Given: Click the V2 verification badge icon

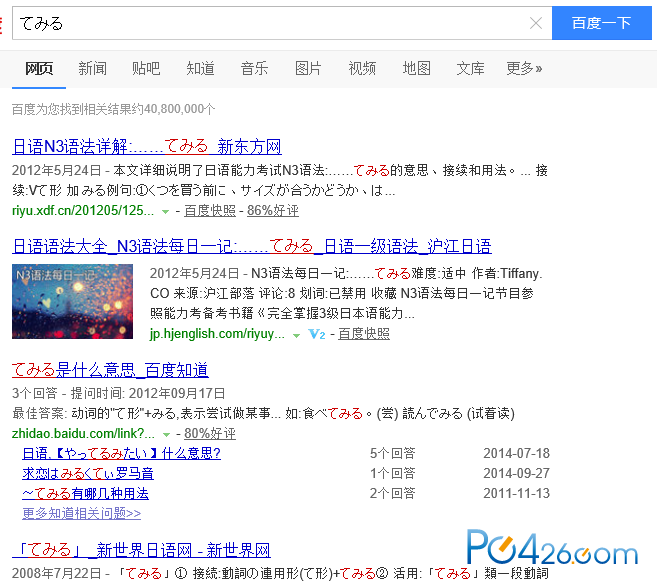Looking at the screenshot, I should (317, 334).
